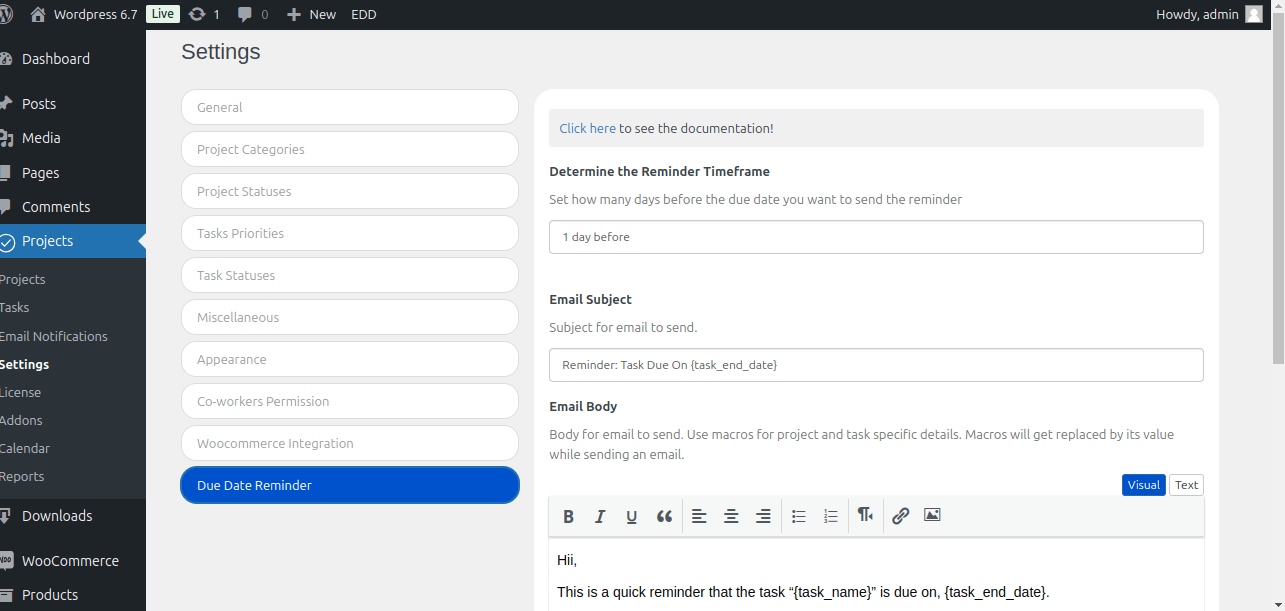1285x611 pixels.
Task: Click the Comments bubble icon in sidebar
Action: (x=7, y=207)
